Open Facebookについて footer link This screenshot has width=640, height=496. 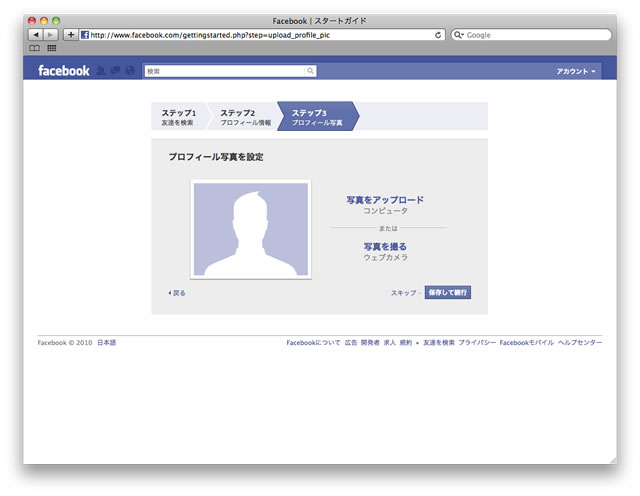pos(313,343)
